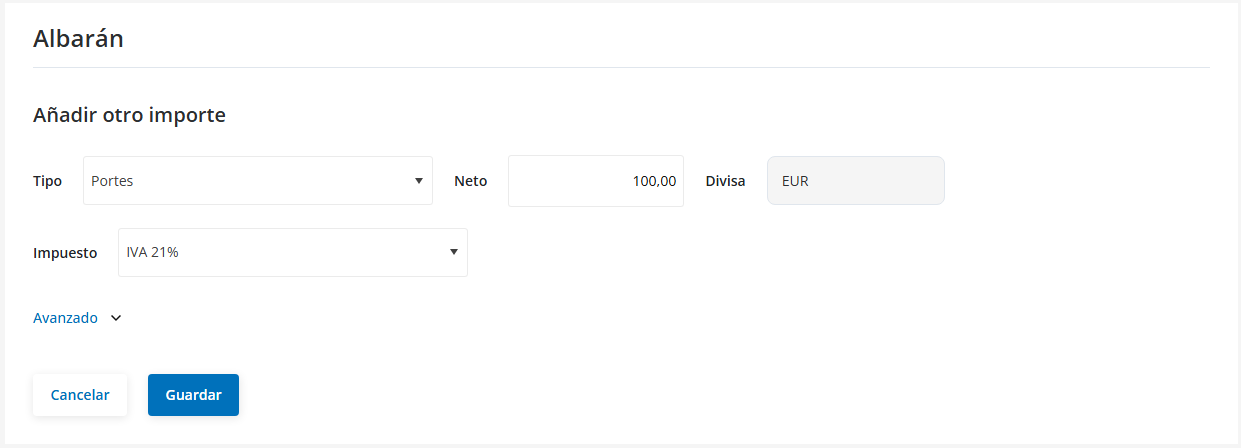Open the Impuesto dropdown arrow

[453, 253]
